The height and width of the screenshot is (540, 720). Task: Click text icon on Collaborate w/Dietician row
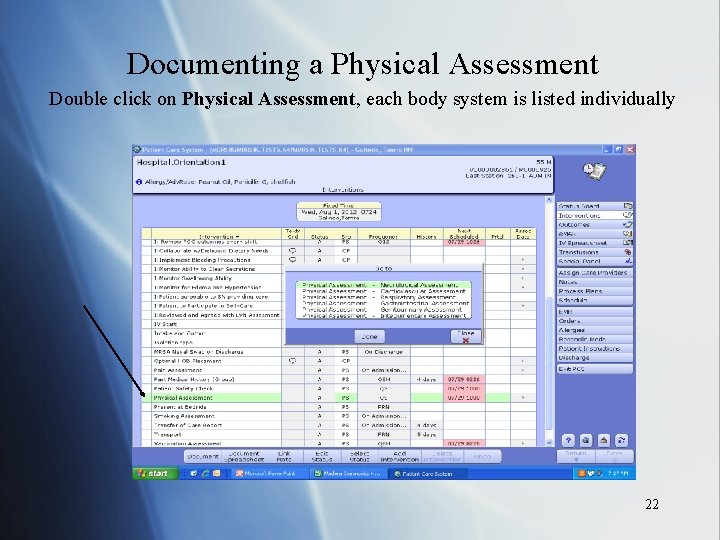pos(292,251)
